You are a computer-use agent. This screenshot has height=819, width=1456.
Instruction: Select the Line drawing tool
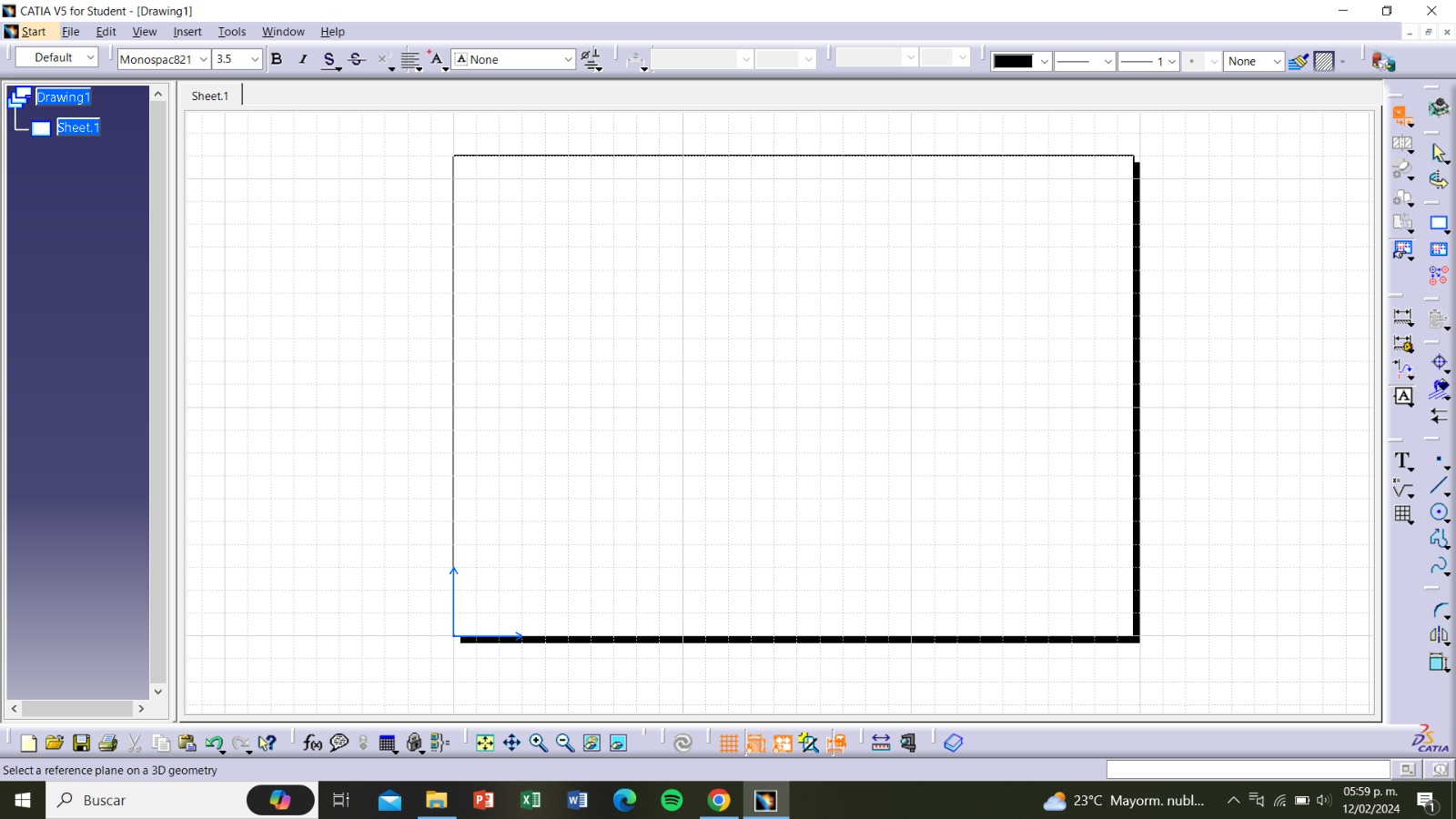[x=1439, y=486]
